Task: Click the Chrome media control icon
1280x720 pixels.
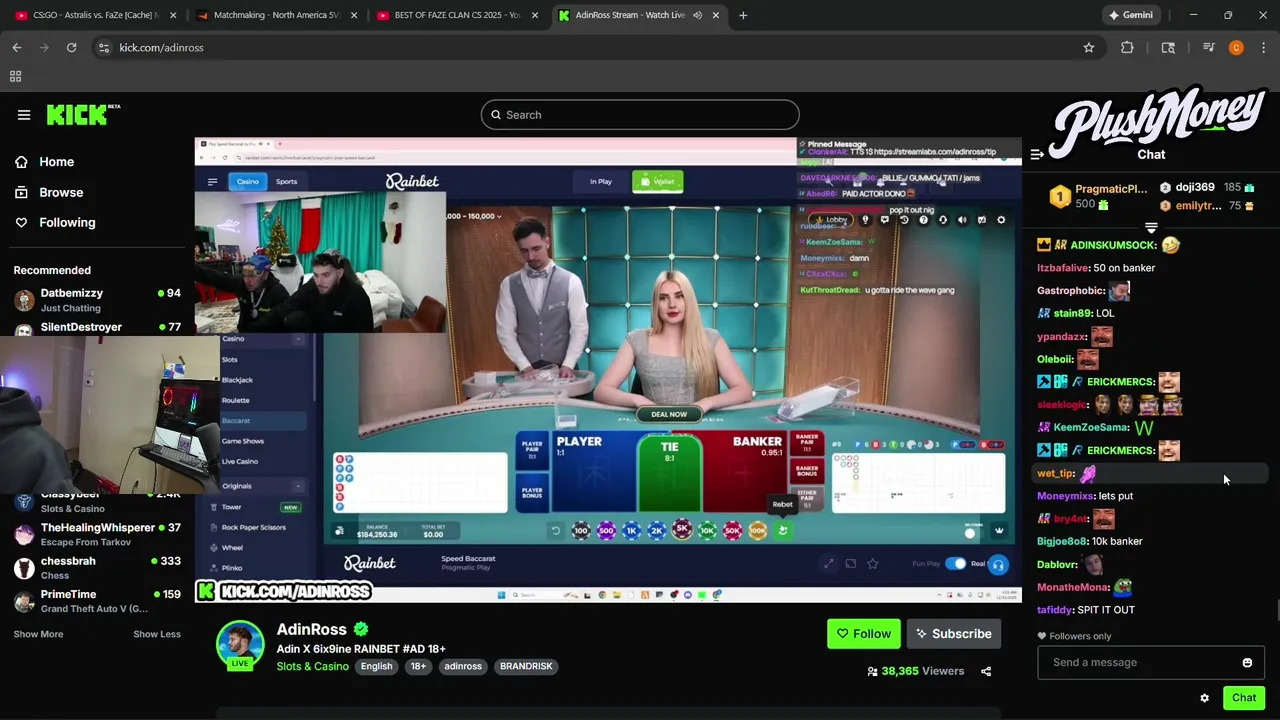Action: pos(1209,47)
